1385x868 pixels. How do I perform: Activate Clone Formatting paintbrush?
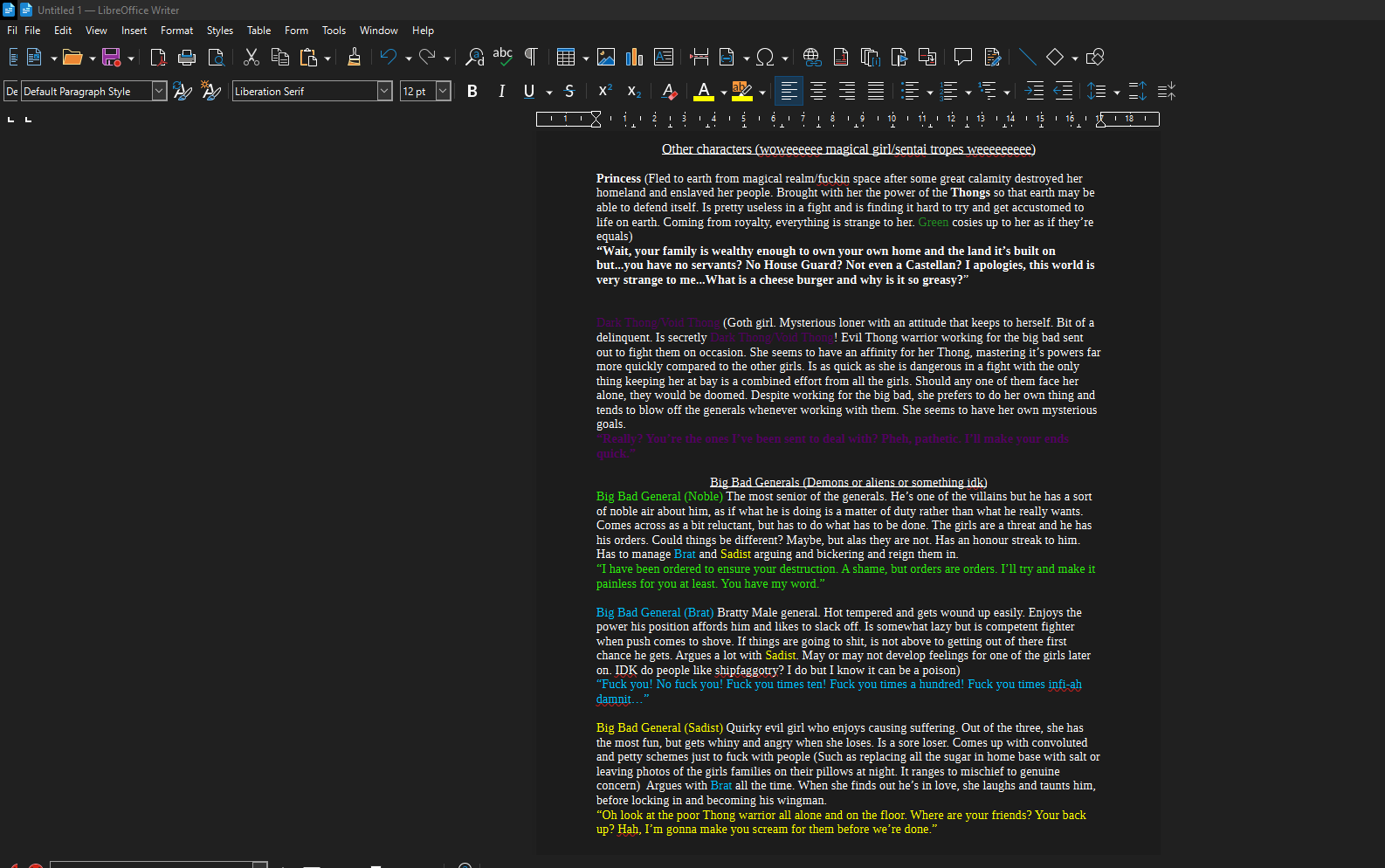coord(354,58)
